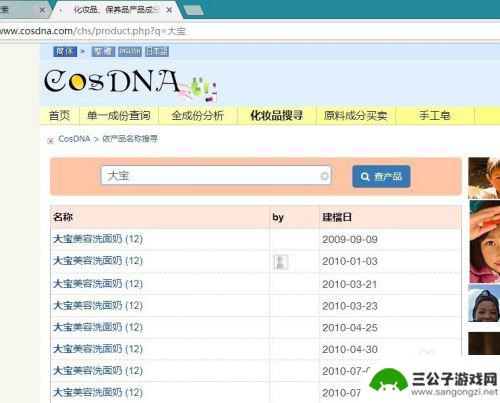Click the by column header

(278, 217)
